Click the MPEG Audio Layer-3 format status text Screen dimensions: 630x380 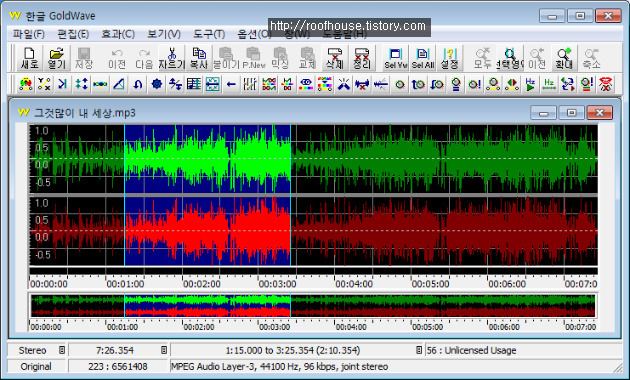[279, 366]
